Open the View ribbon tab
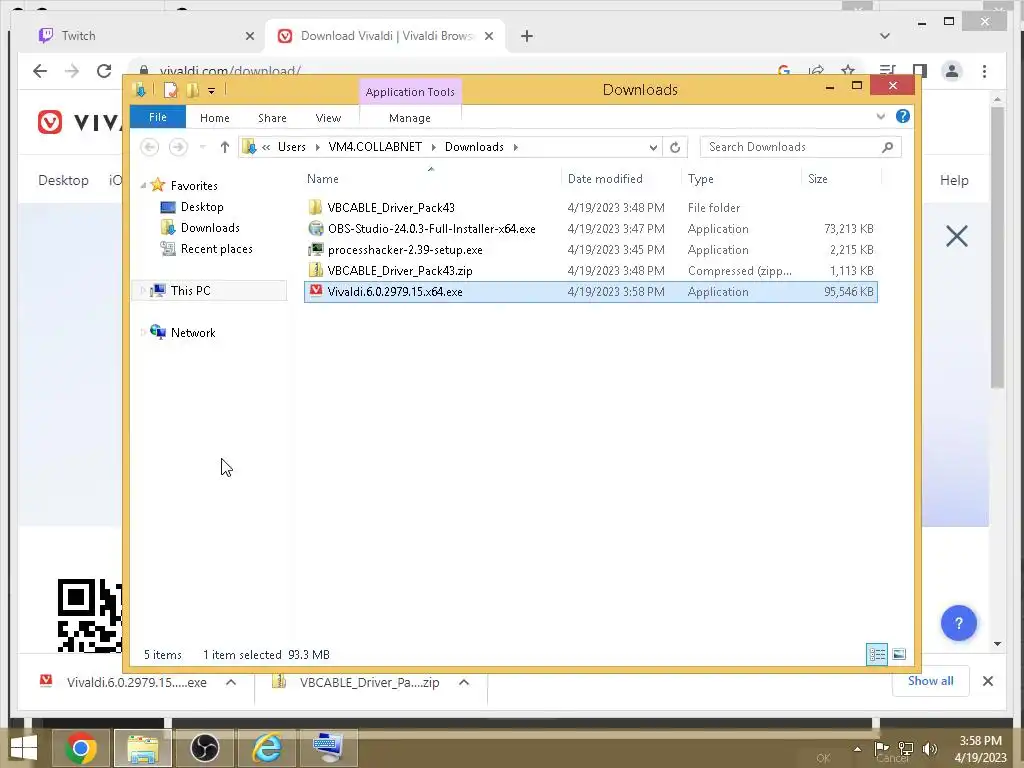The height and width of the screenshot is (768, 1024). (328, 118)
